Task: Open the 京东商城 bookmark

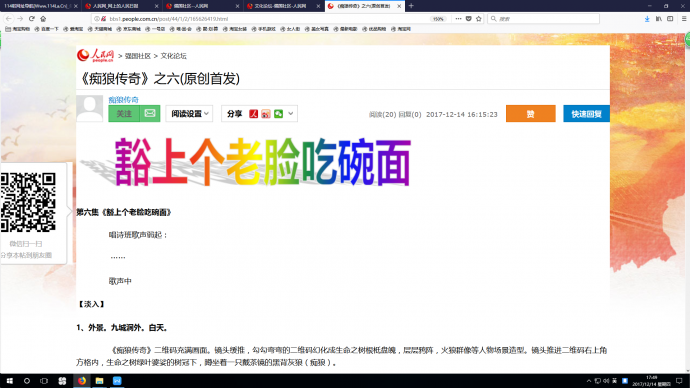Action: coord(128,29)
